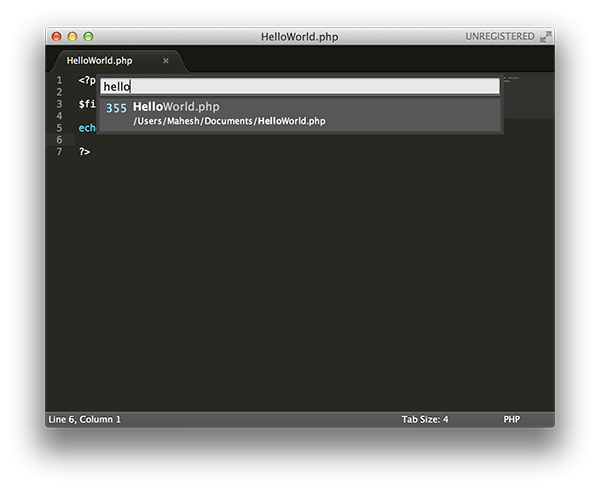Close the HelloWorld.php tab with its x icon

(x=166, y=61)
